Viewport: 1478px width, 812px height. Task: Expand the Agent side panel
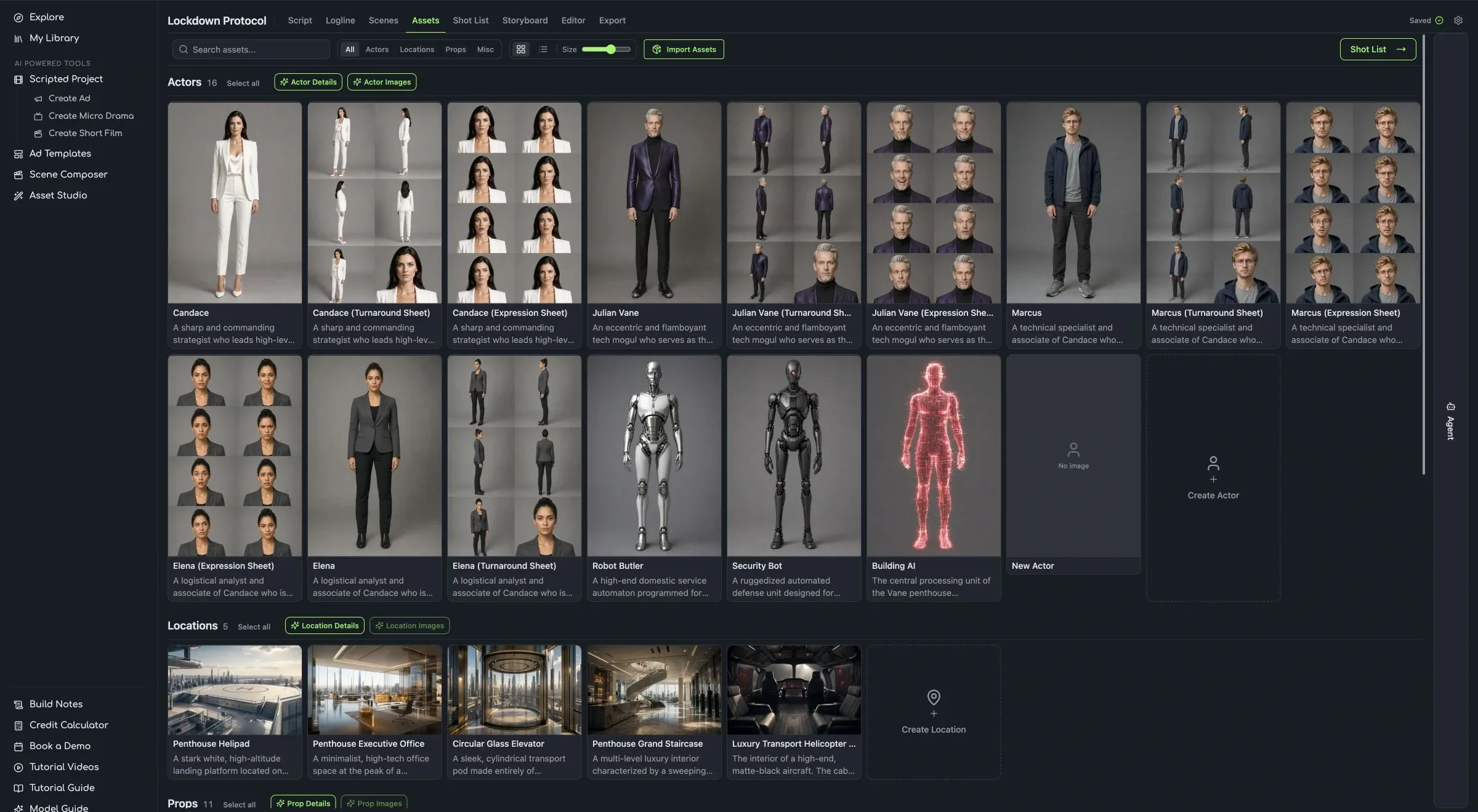click(x=1450, y=421)
